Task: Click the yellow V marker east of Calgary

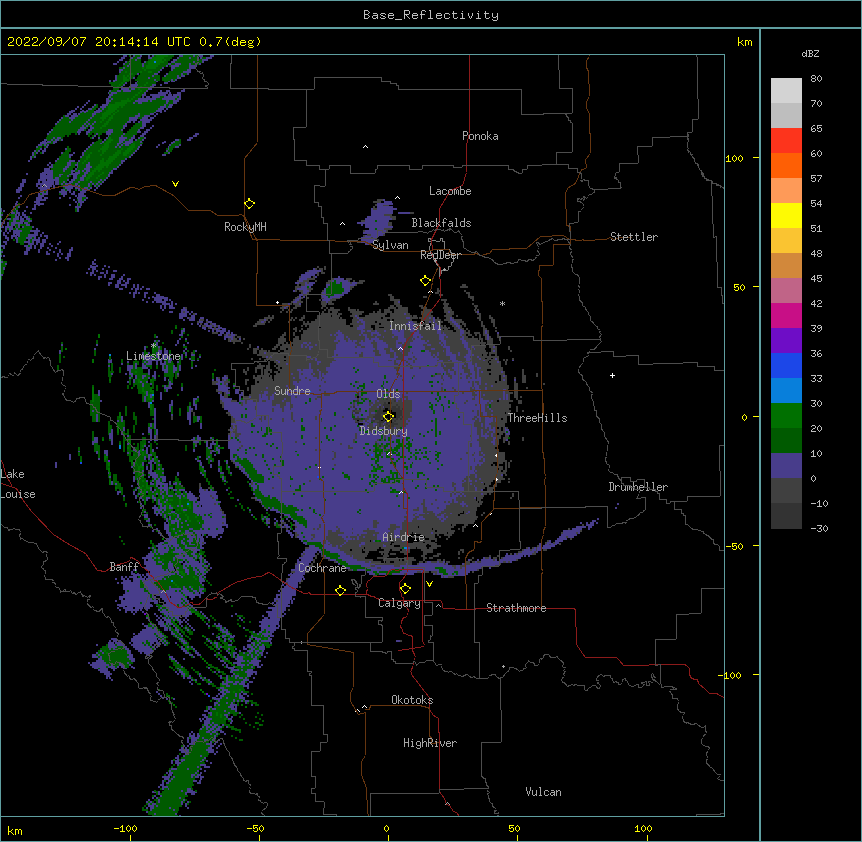Action: pos(429,584)
